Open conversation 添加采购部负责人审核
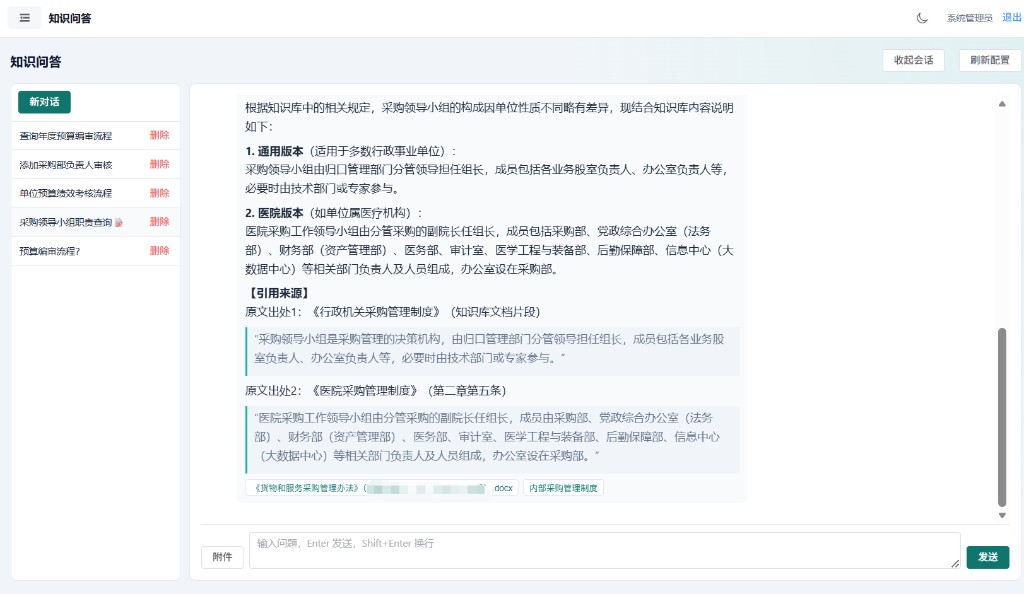Viewport: 1024px width, 594px height. 65,164
